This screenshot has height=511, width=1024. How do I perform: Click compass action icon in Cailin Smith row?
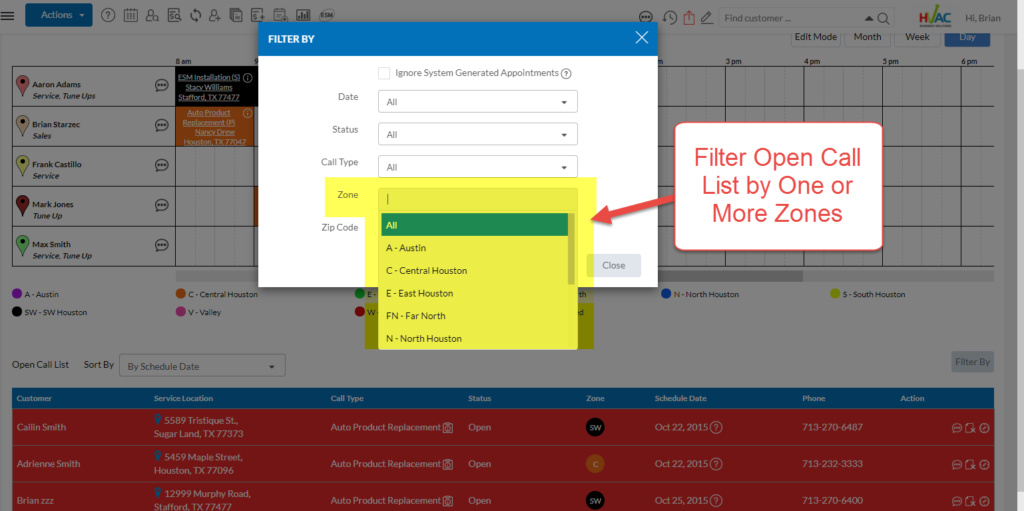point(984,428)
